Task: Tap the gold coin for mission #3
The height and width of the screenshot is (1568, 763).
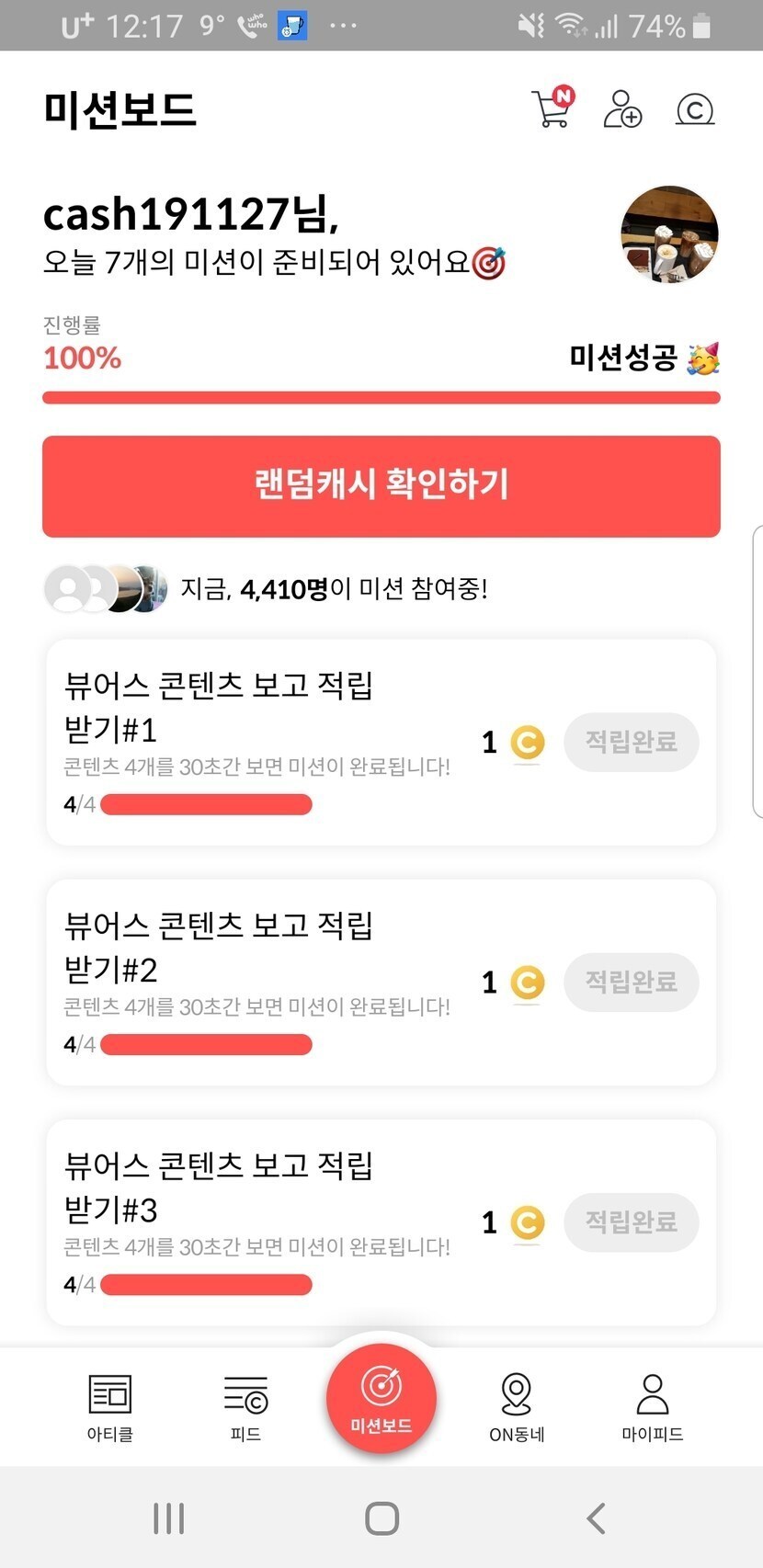Action: 527,1223
